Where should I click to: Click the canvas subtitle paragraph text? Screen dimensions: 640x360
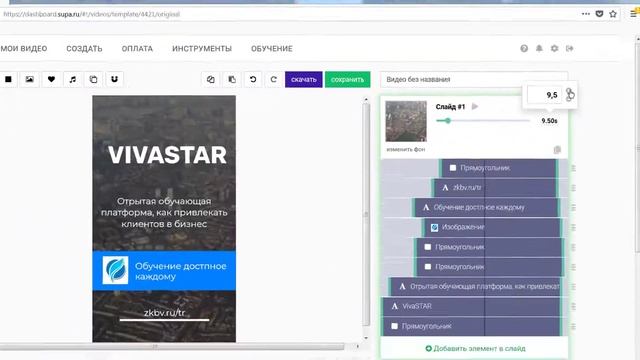pos(164,212)
